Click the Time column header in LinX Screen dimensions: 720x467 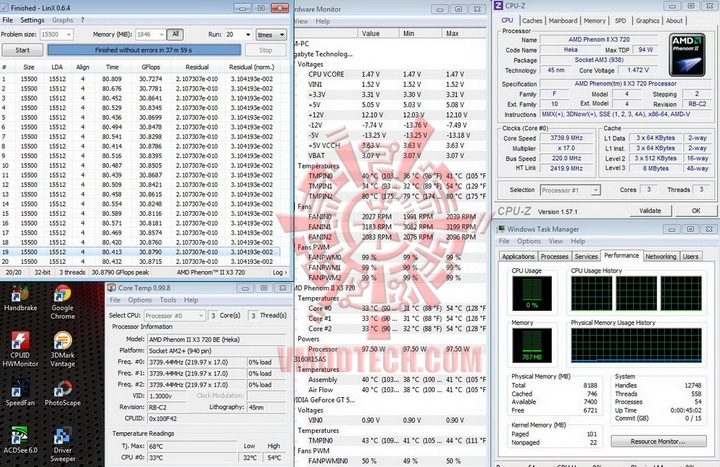(112, 67)
